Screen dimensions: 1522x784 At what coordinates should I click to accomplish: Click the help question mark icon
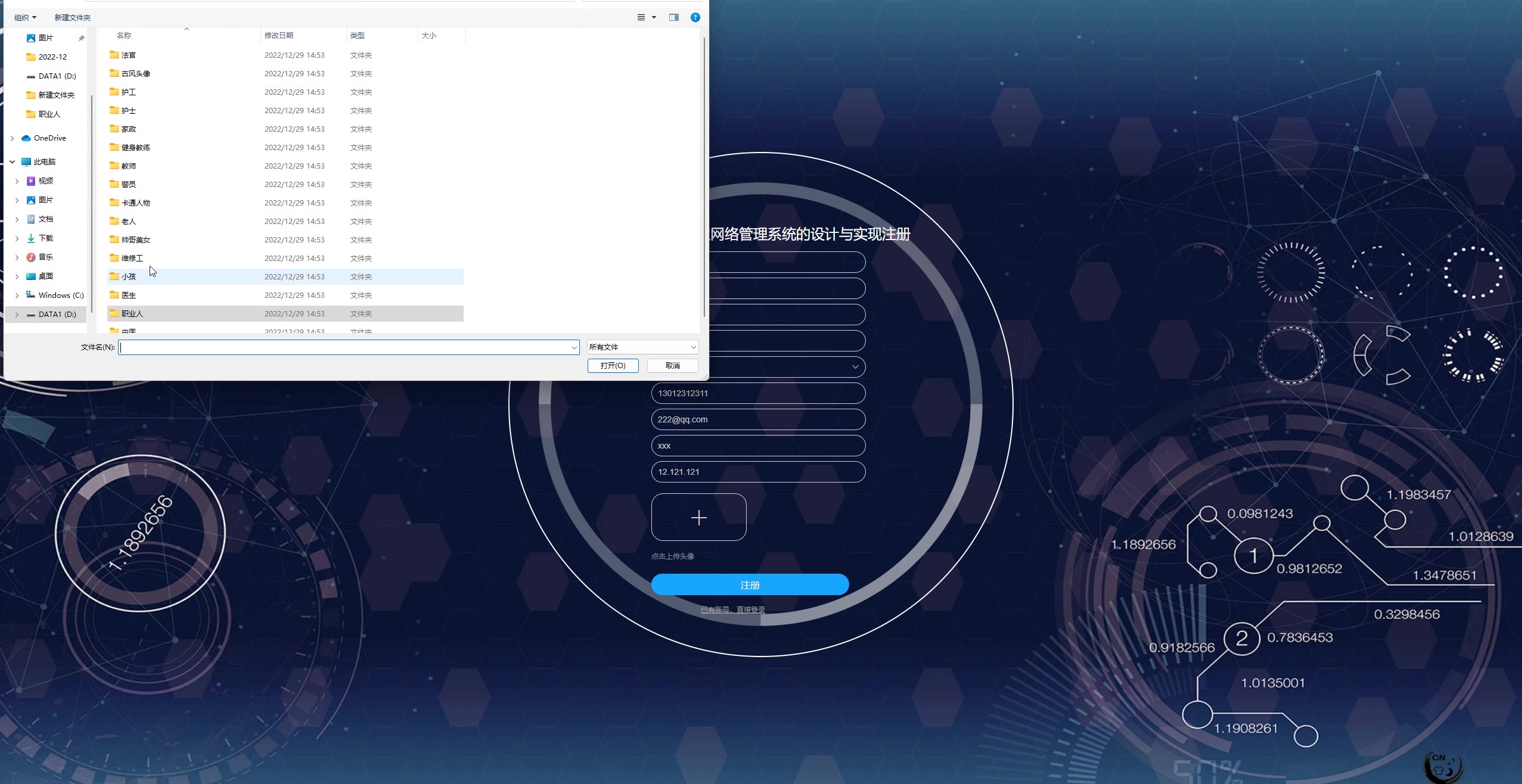pos(695,17)
